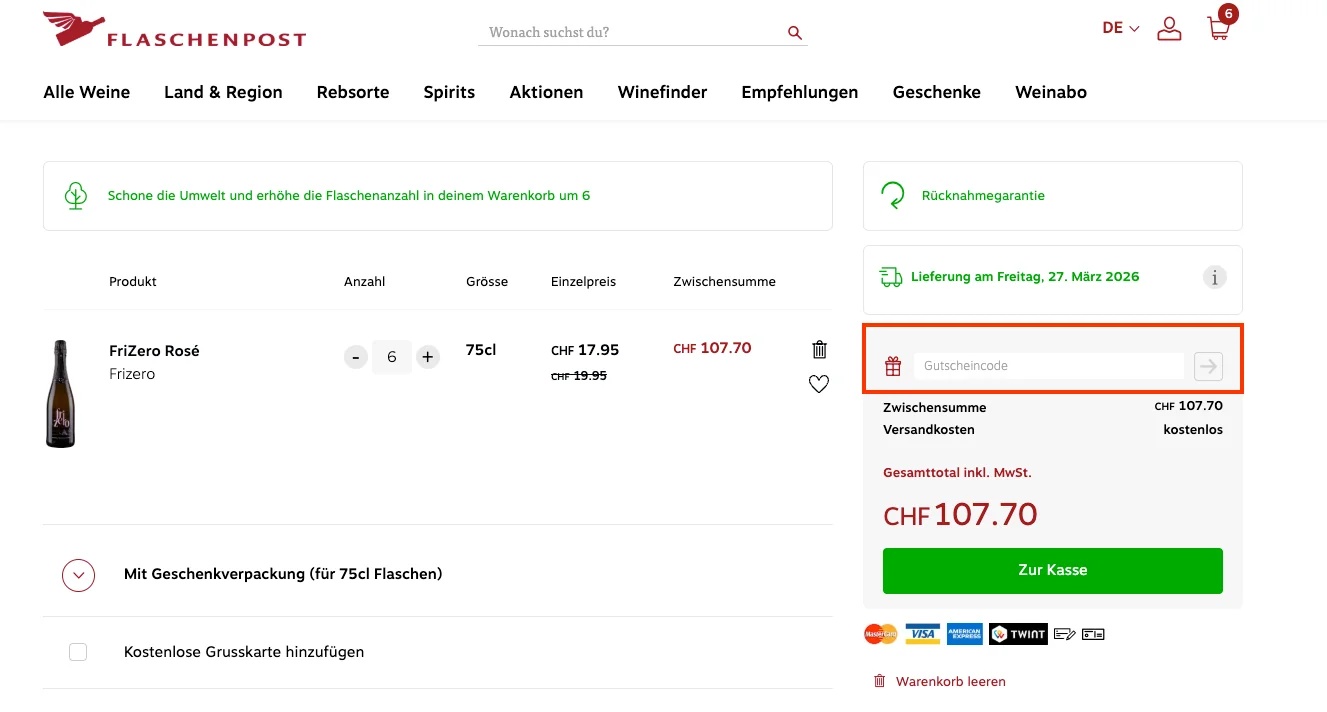The image size is (1327, 712).
Task: Delete FriZero Rosé using the trash icon
Action: [x=819, y=349]
